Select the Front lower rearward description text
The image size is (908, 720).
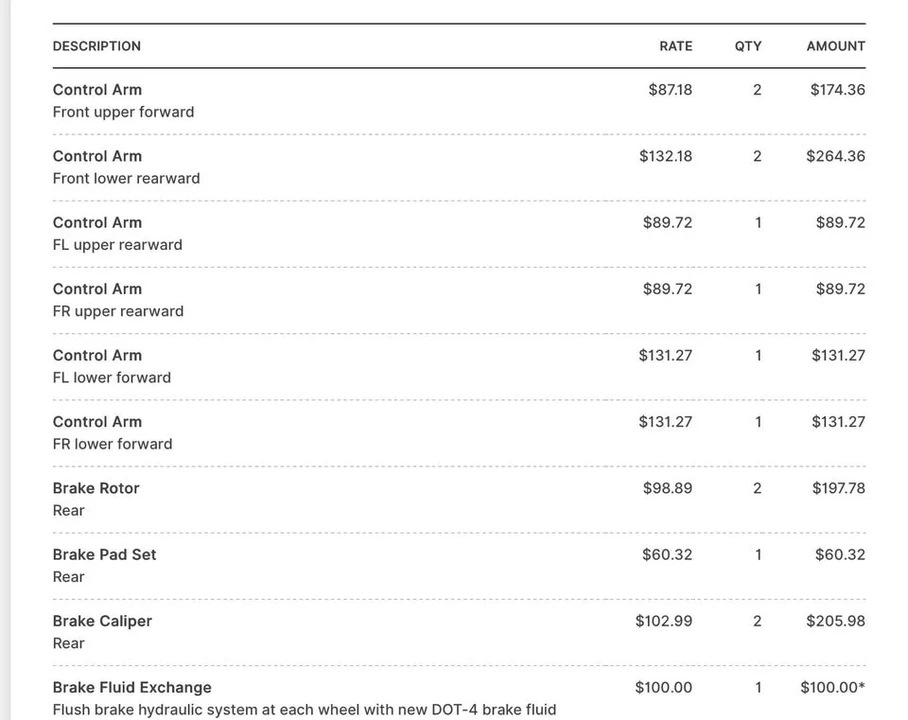pos(126,178)
